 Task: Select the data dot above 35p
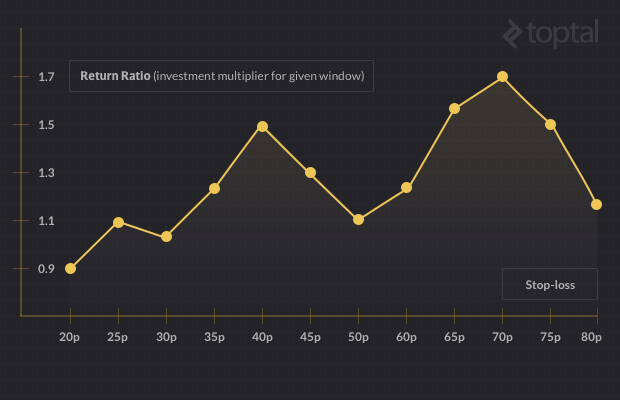click(214, 189)
